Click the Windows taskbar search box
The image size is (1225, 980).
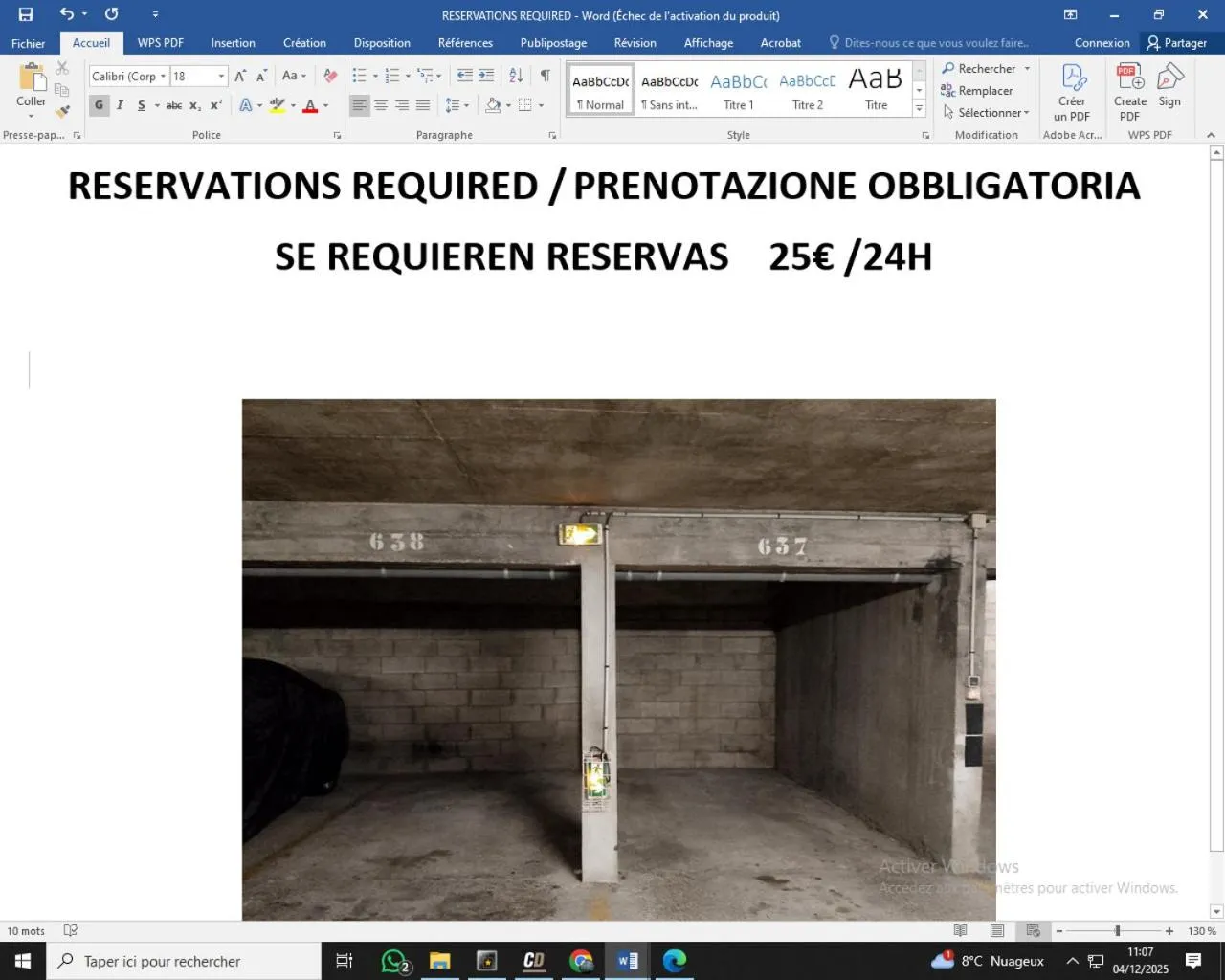tap(184, 961)
